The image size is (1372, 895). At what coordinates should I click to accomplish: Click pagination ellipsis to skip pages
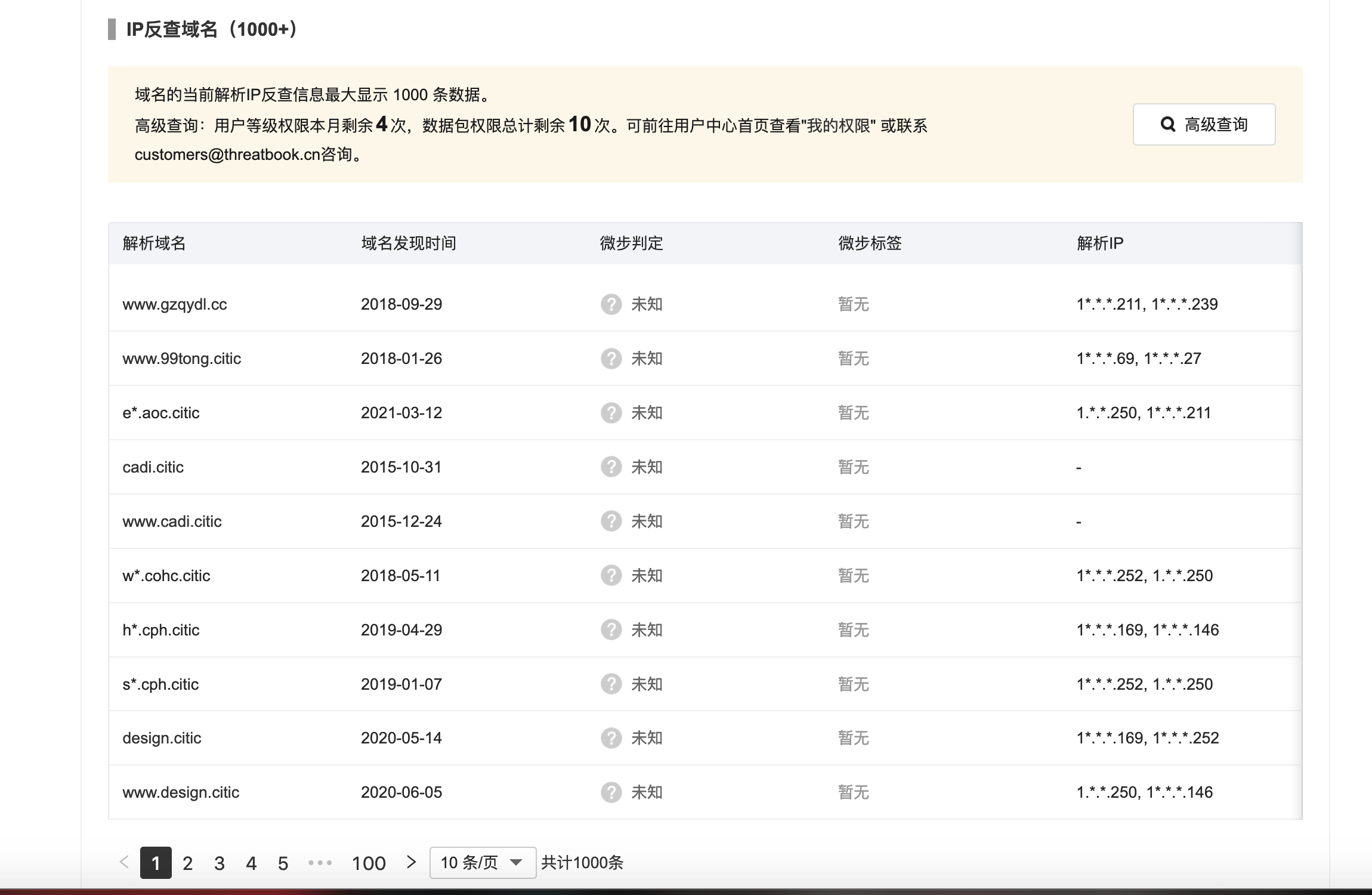pos(320,863)
